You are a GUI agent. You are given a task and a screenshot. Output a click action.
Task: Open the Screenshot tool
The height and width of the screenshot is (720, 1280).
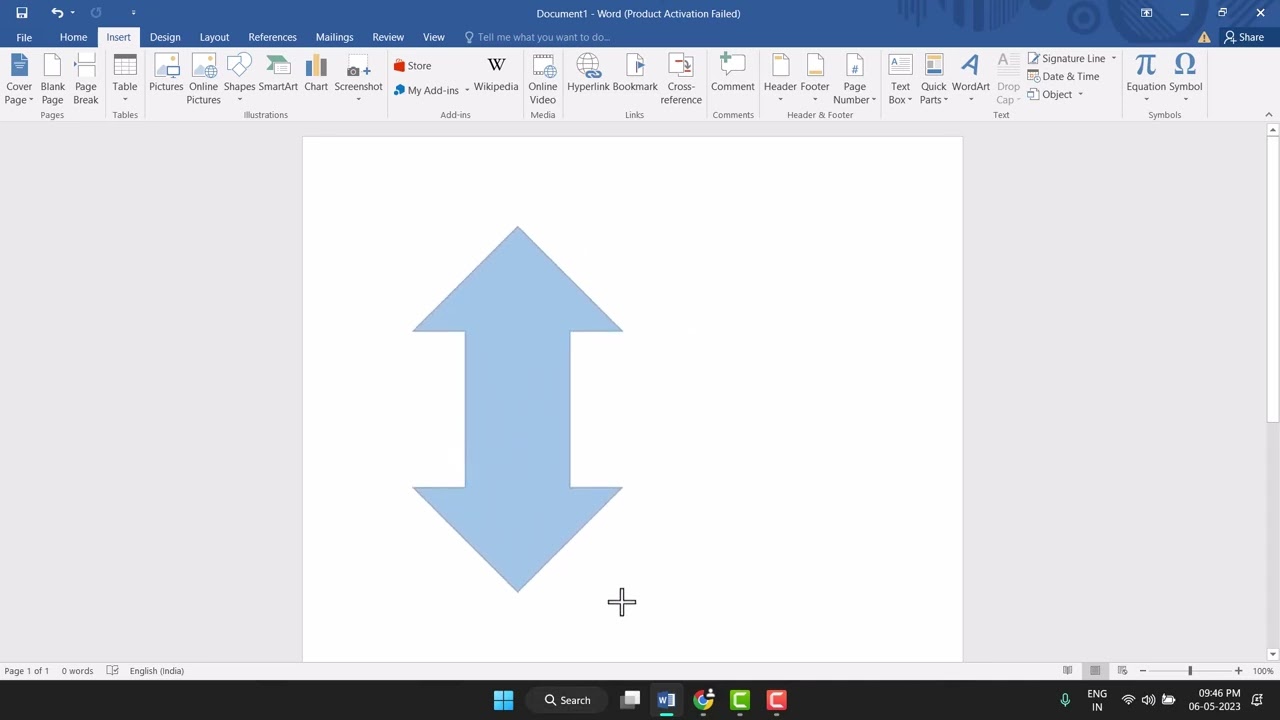pos(358,80)
